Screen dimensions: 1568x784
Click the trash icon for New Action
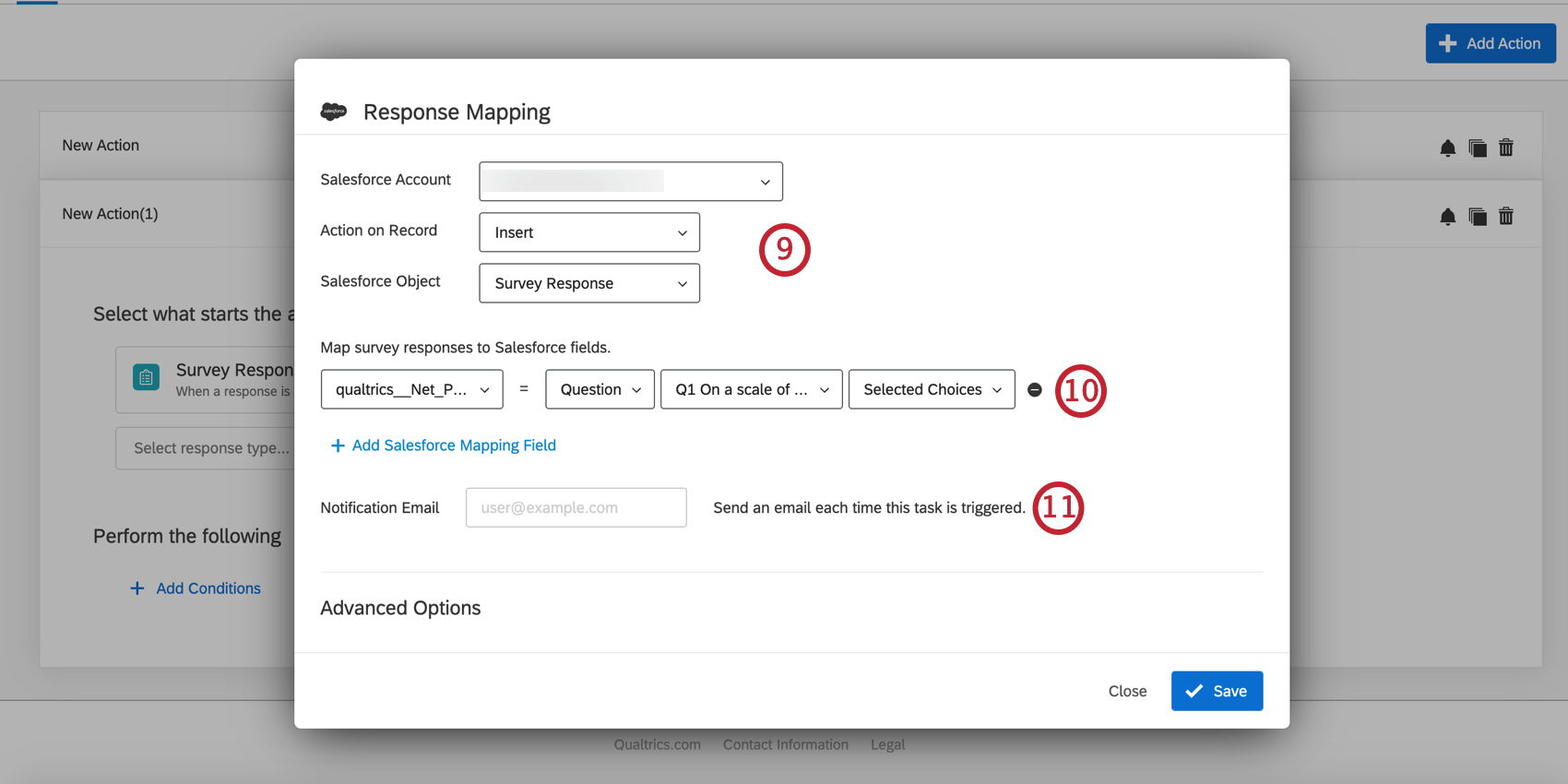click(1506, 148)
